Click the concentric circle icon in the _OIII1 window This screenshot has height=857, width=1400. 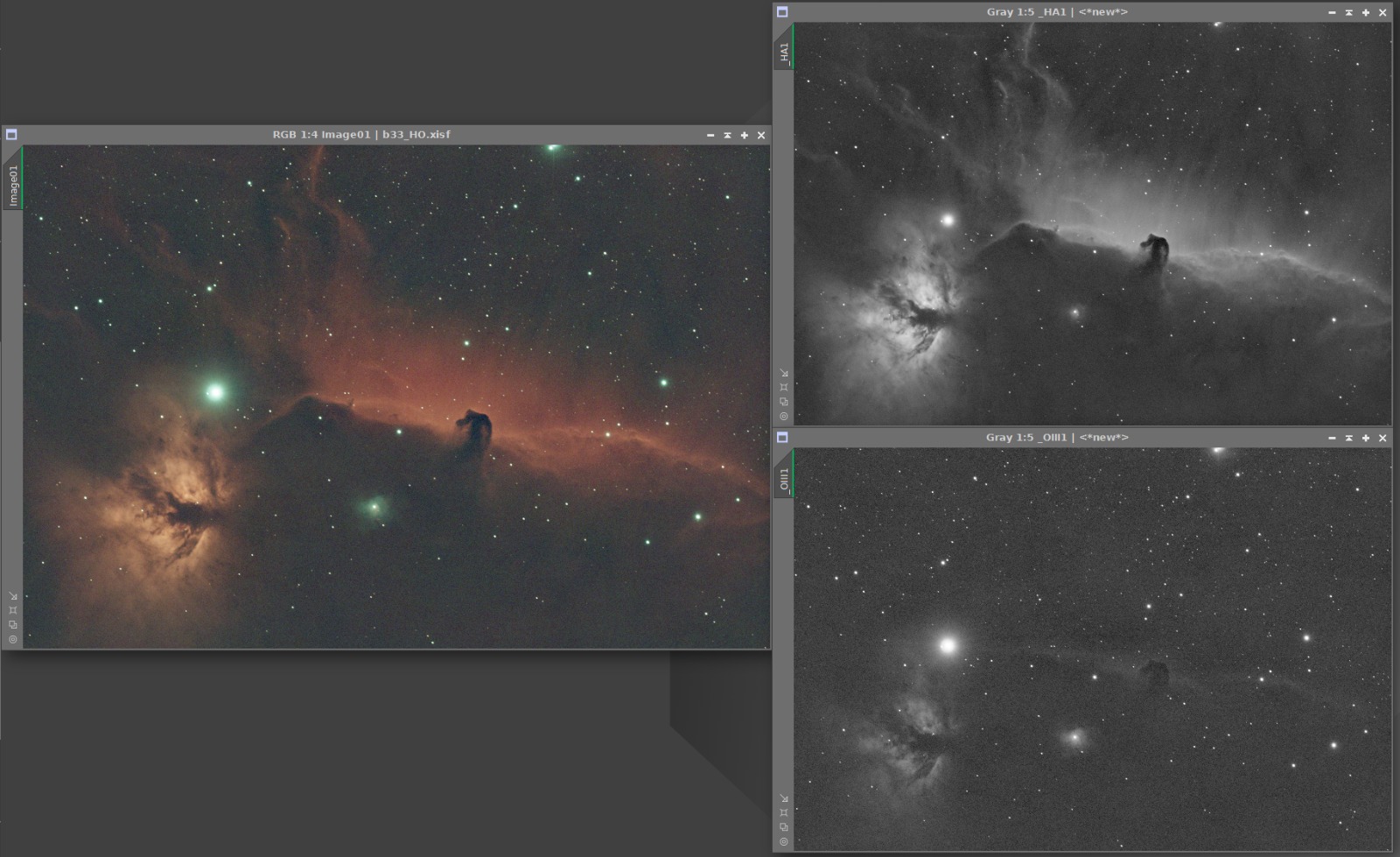click(784, 841)
